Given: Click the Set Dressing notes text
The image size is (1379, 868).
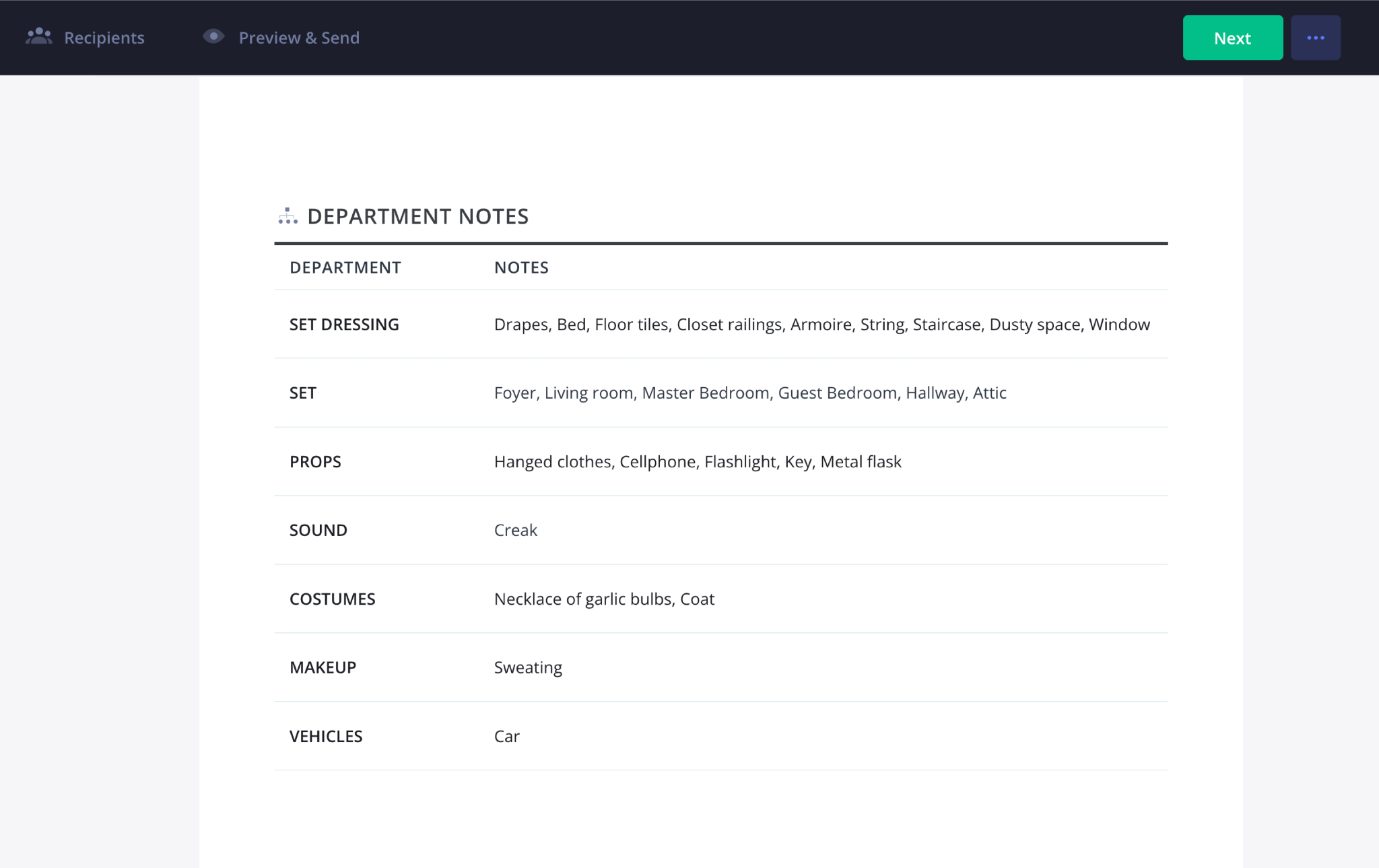Looking at the screenshot, I should pos(821,325).
